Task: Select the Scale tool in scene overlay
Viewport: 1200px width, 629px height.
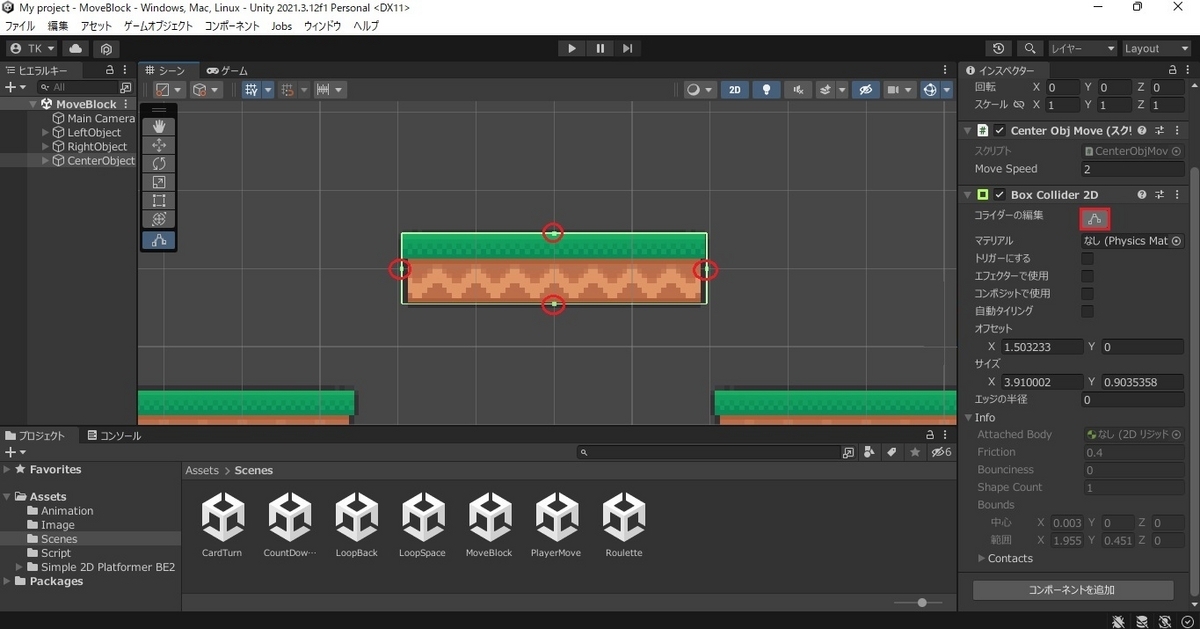Action: [x=158, y=183]
